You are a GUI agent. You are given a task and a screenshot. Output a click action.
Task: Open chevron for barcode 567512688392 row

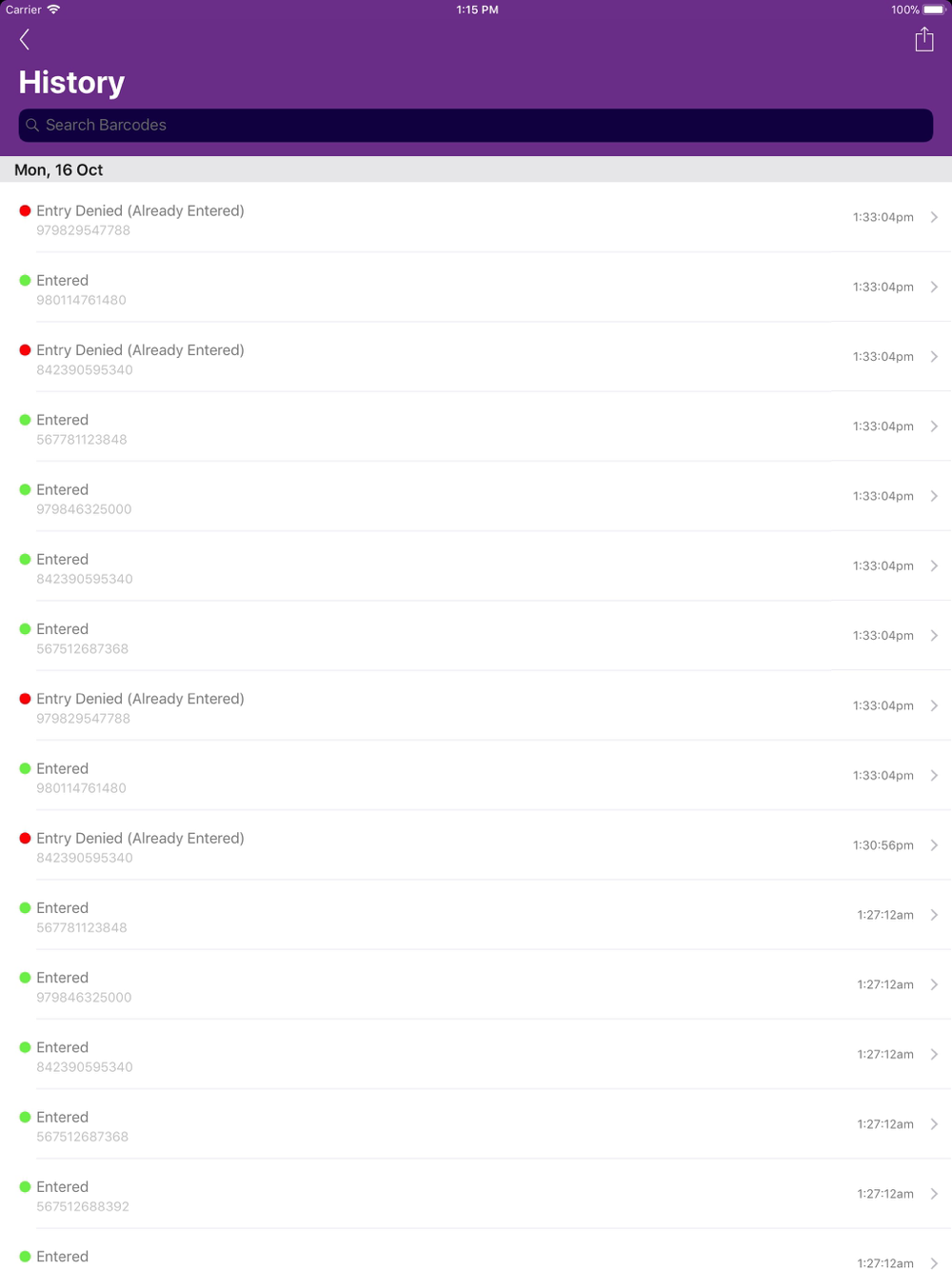coord(934,1194)
